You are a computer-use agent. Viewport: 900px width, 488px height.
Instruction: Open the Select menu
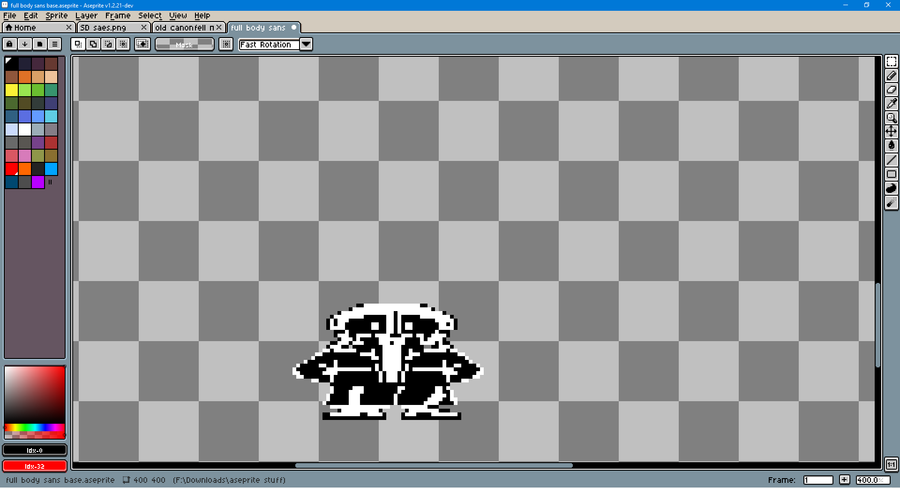(150, 16)
